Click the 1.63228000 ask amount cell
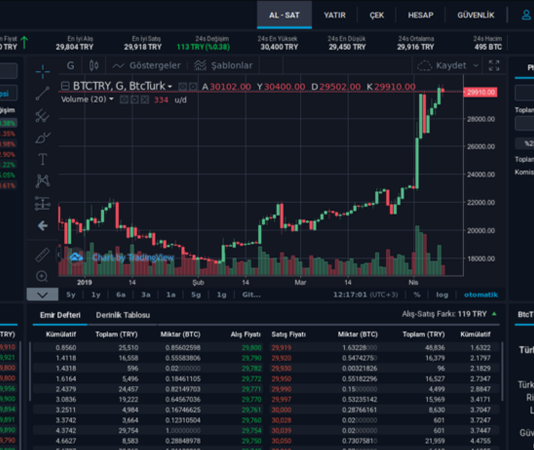534x450 pixels. (360, 348)
